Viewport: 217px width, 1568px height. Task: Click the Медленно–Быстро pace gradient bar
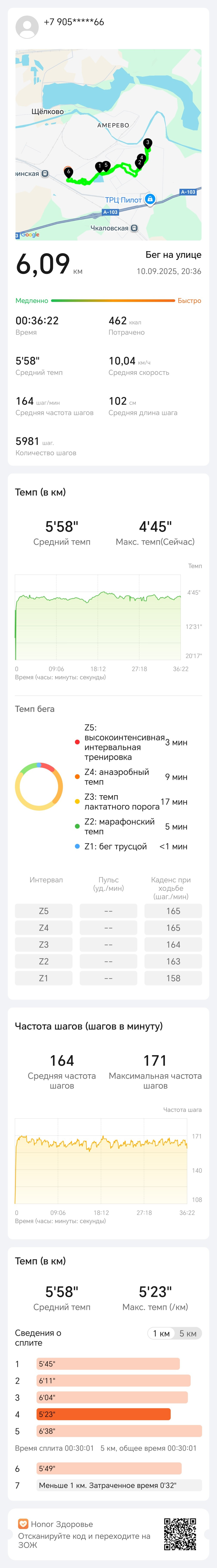pos(113,300)
